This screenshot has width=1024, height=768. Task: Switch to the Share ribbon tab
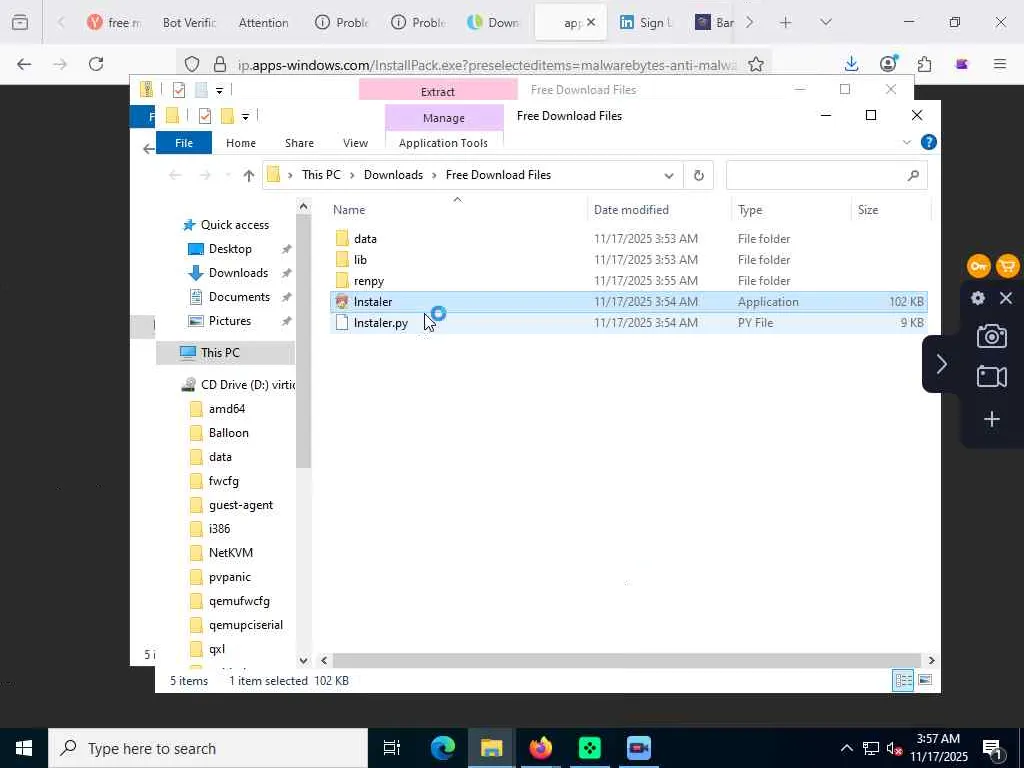[x=299, y=143]
